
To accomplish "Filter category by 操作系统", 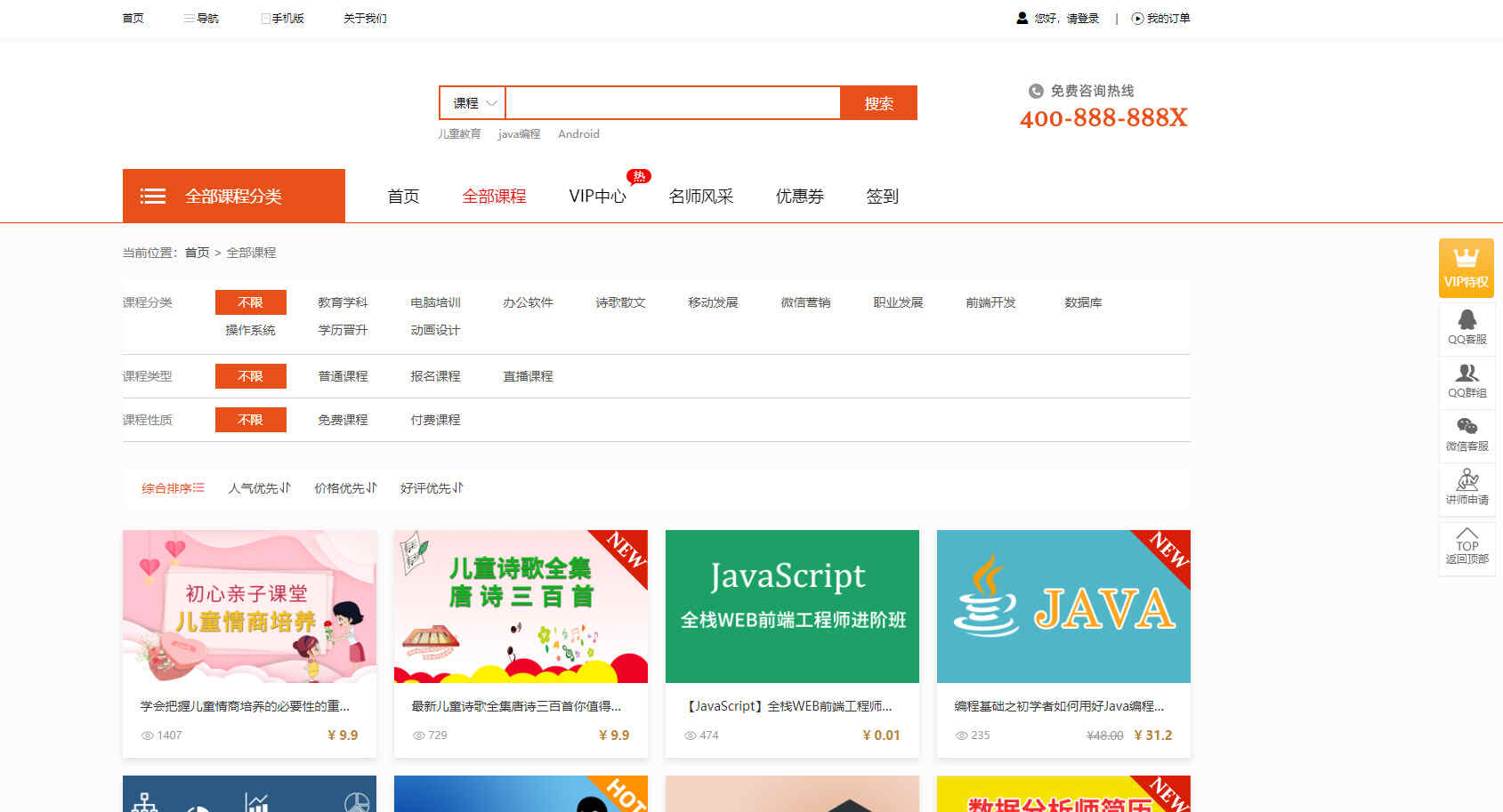I will pyautogui.click(x=250, y=330).
